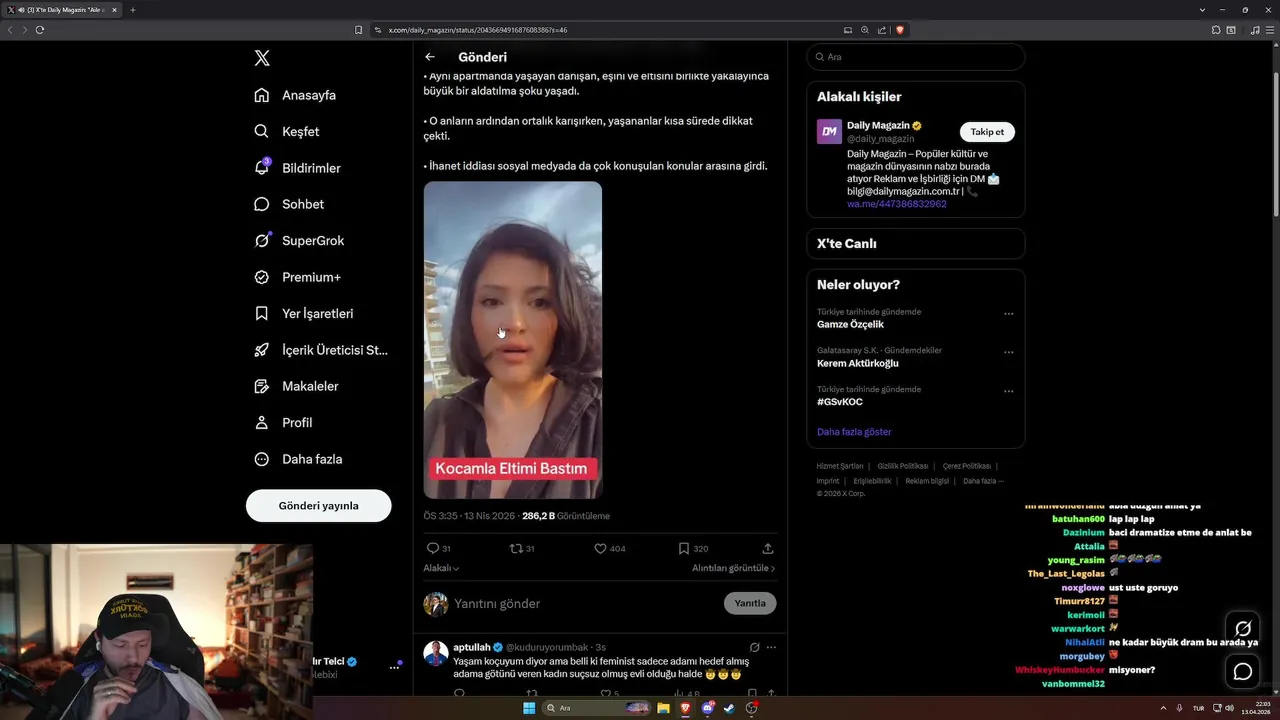This screenshot has height=720, width=1280.
Task: Open Alıntıları görüntüle link
Action: [733, 568]
